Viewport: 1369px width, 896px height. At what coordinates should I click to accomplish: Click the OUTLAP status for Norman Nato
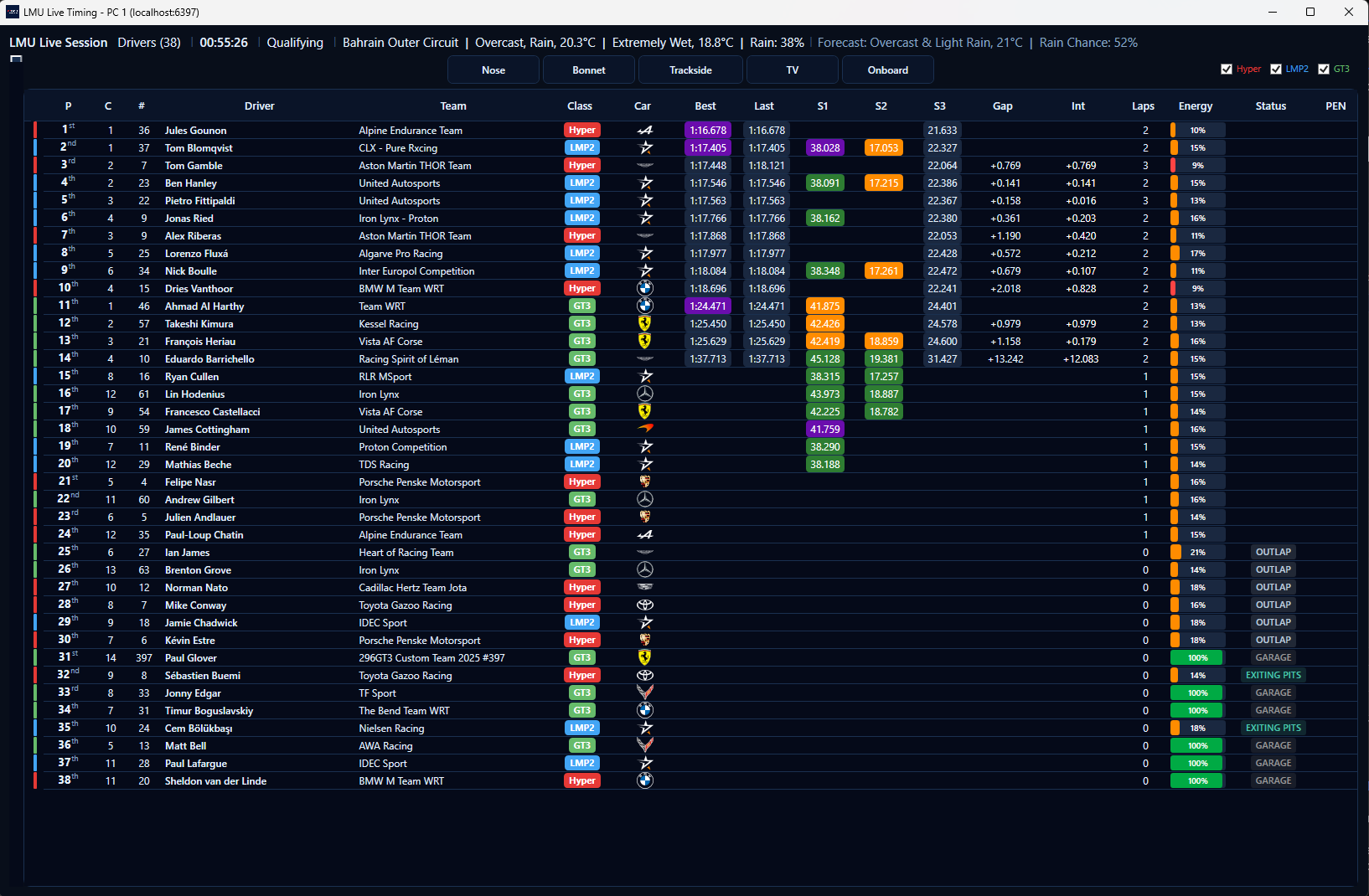(x=1273, y=587)
